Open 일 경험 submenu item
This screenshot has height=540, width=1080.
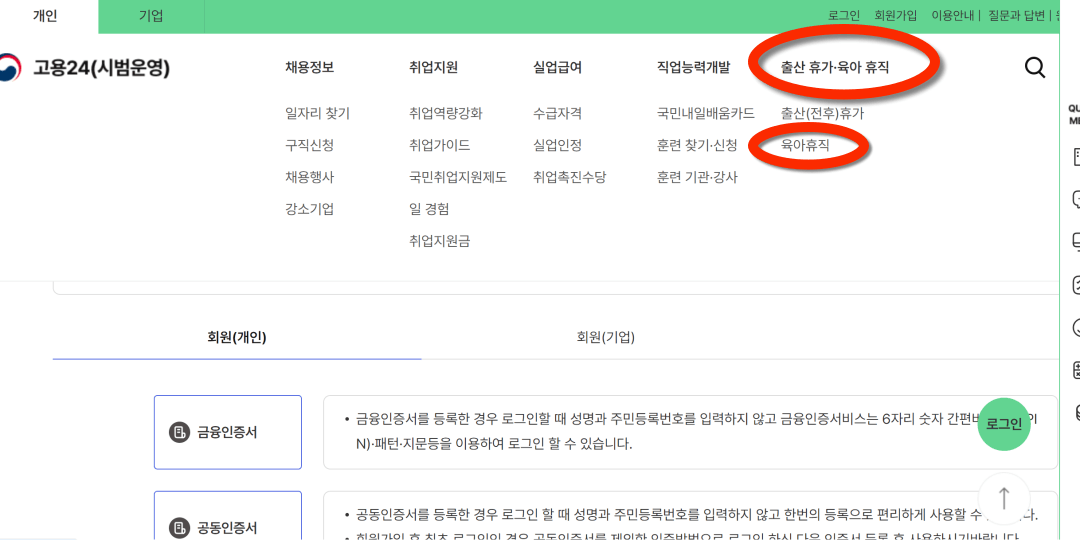[x=429, y=209]
